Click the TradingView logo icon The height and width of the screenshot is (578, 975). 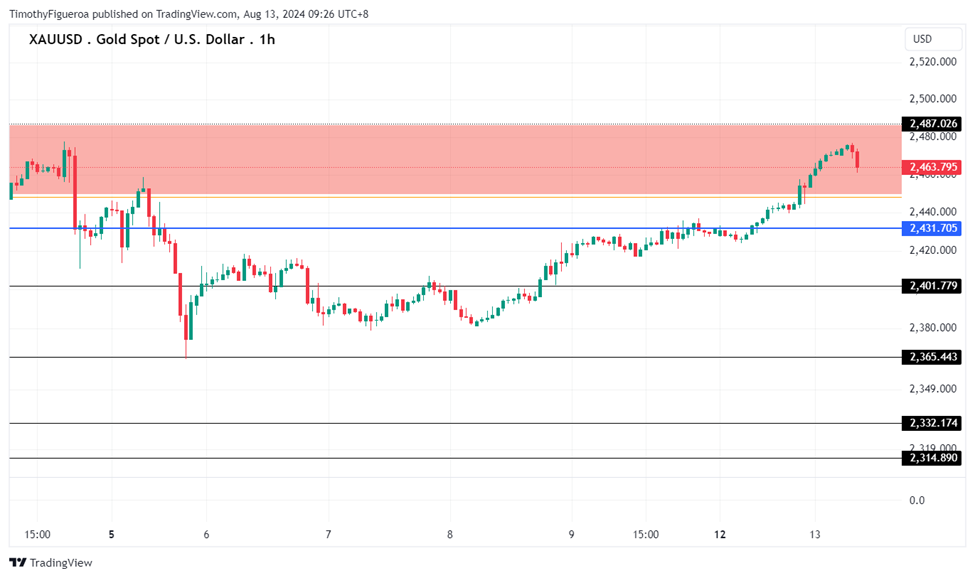pos(18,563)
